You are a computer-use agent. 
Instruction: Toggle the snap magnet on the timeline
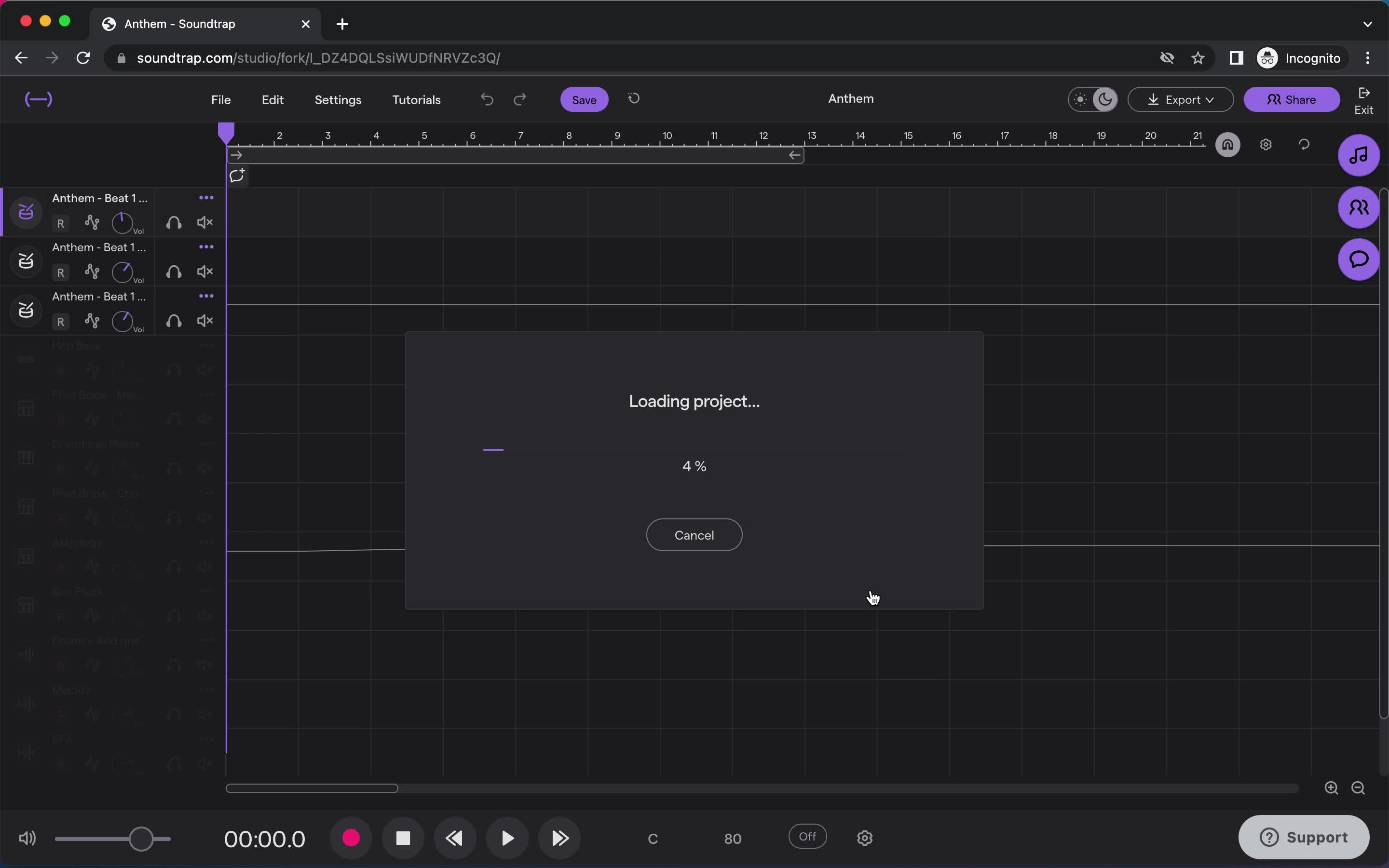(x=1228, y=145)
